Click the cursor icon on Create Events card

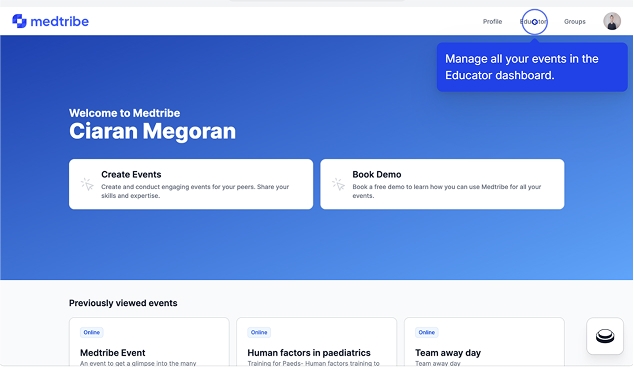[87, 184]
